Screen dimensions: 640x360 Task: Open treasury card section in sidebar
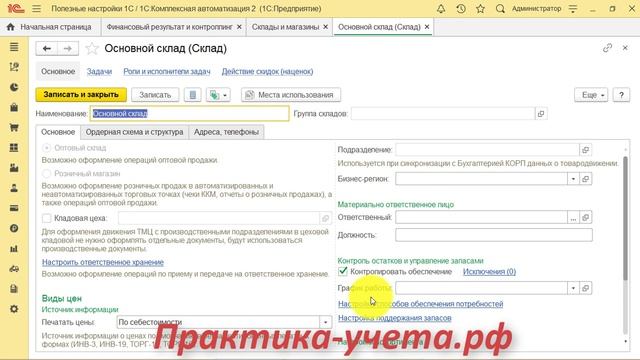[14, 208]
